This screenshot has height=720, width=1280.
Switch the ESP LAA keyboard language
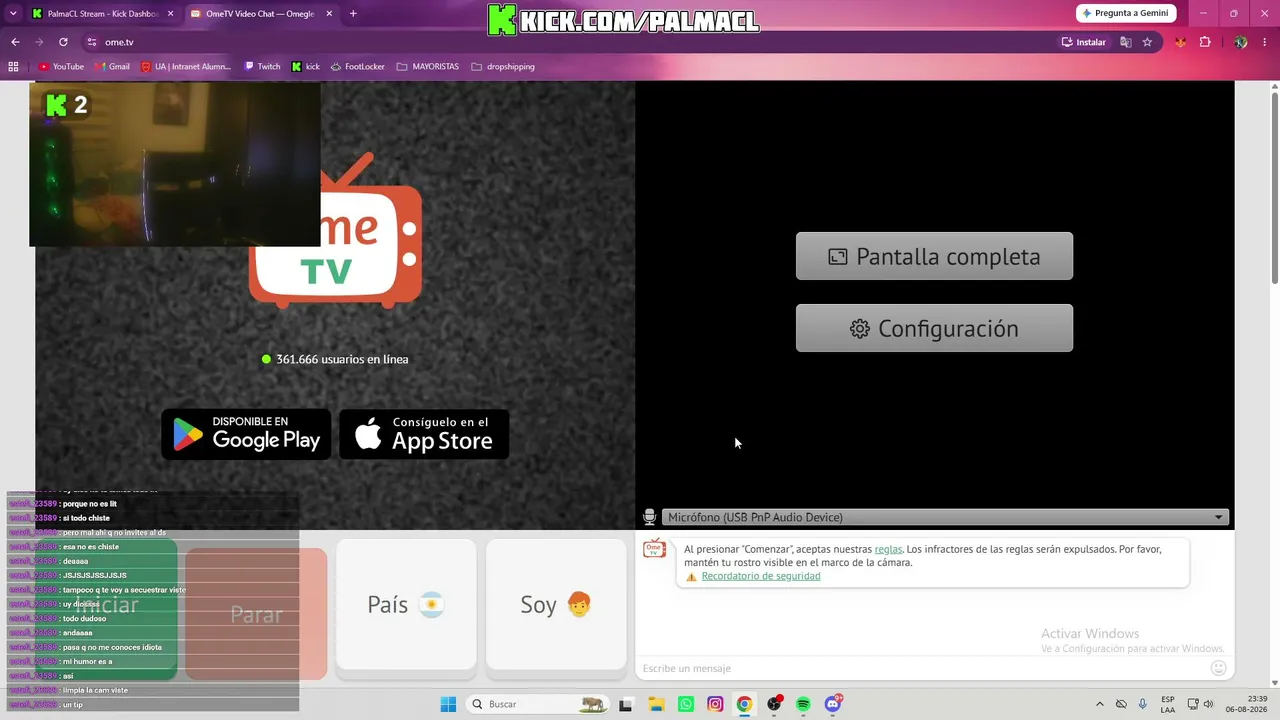(x=1168, y=704)
